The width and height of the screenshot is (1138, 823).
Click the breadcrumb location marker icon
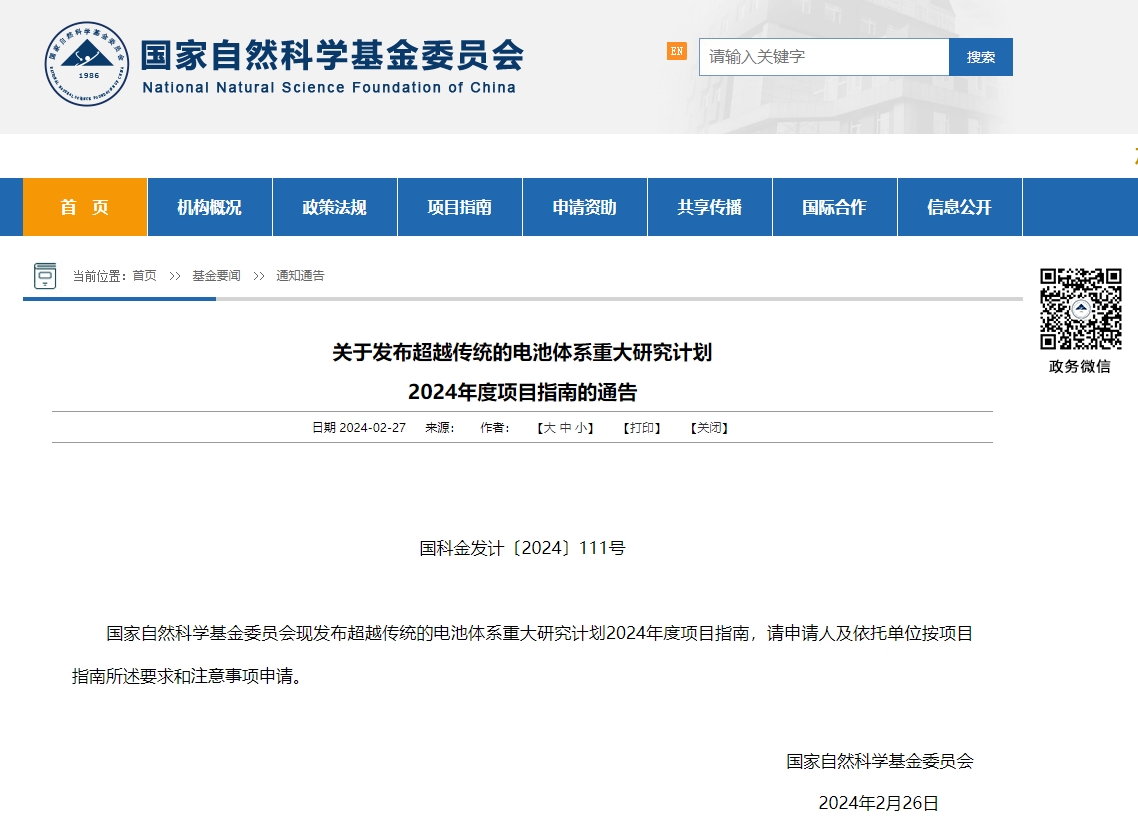(44, 275)
